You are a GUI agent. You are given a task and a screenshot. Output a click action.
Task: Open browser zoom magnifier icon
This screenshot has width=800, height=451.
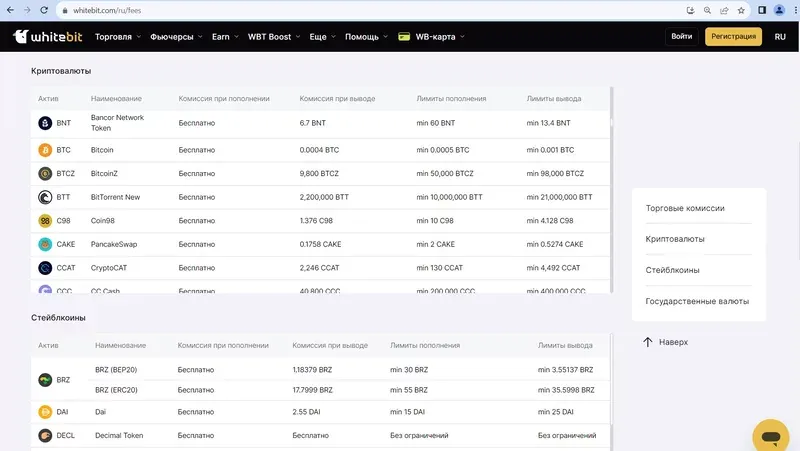point(707,10)
